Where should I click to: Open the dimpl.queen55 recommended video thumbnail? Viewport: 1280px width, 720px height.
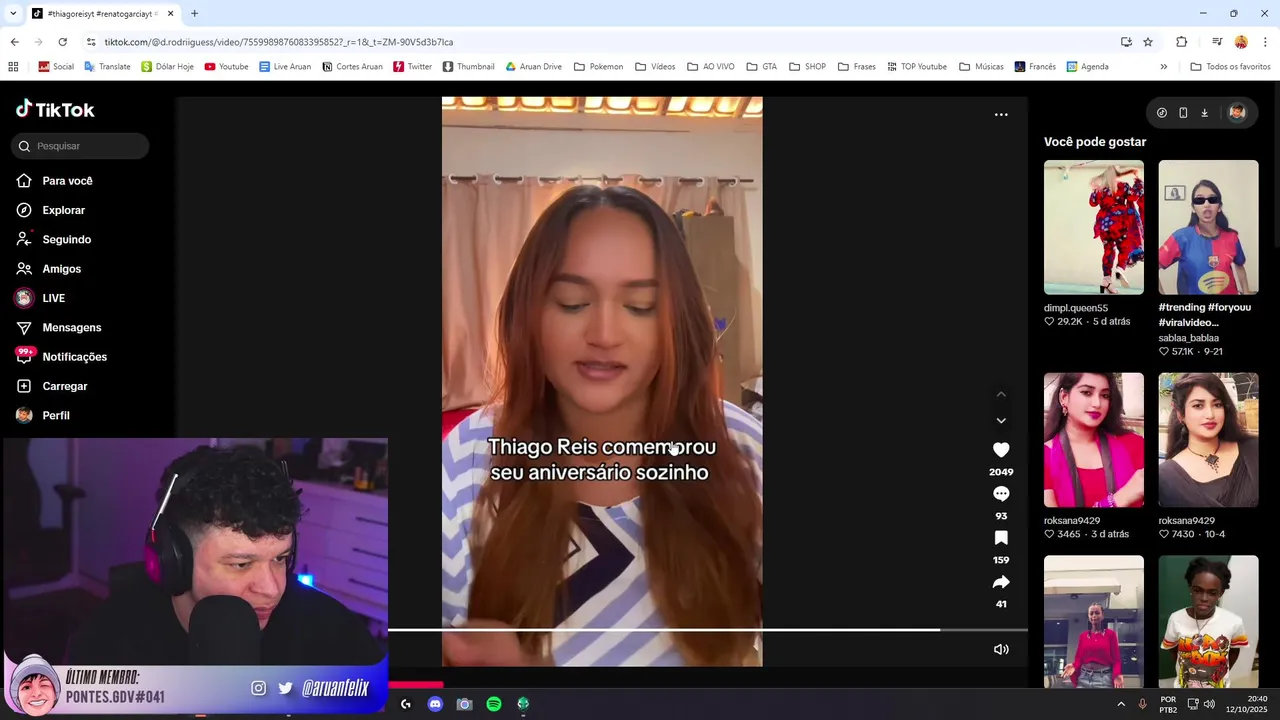click(x=1094, y=227)
